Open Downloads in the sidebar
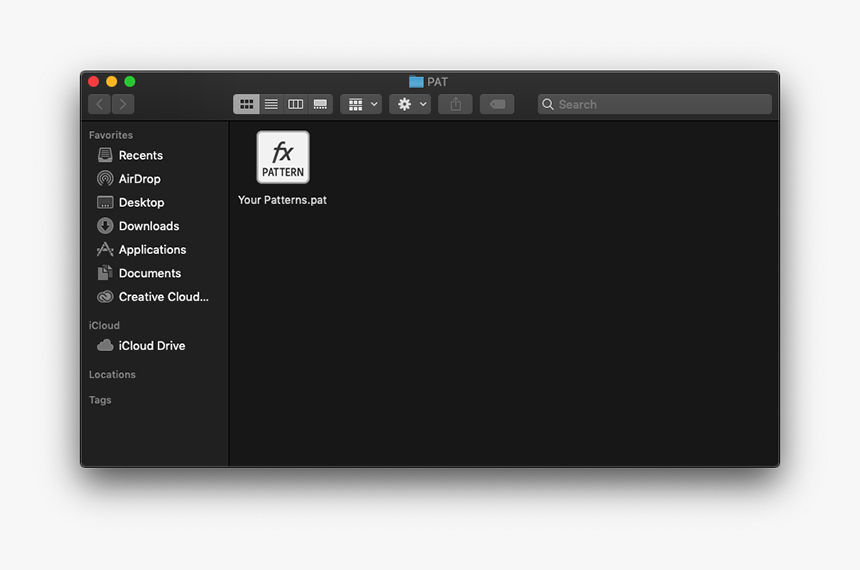 click(154, 226)
